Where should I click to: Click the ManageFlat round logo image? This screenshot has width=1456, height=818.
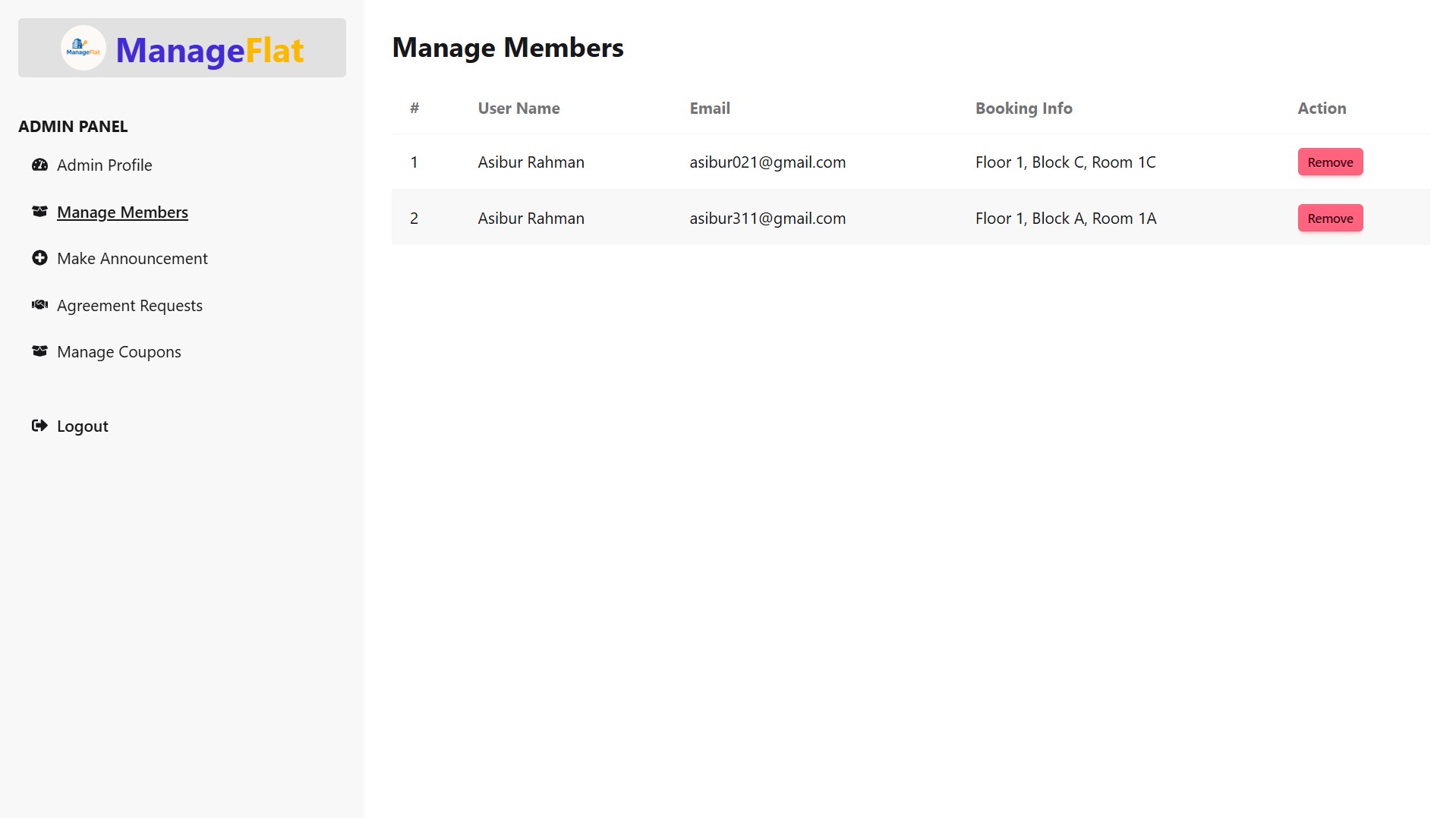pos(84,48)
